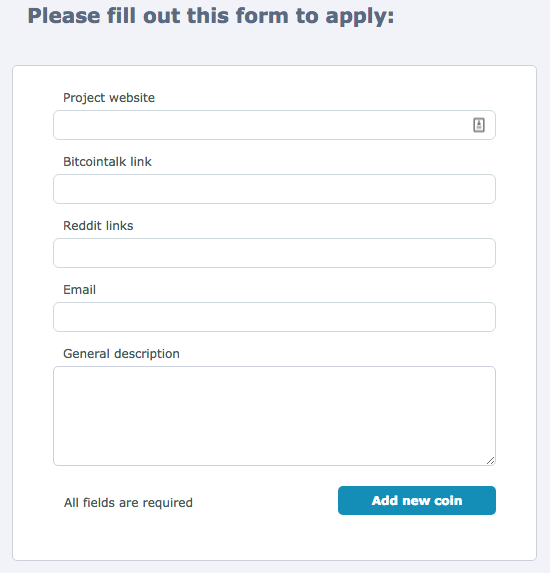Click the word required in the footer note
Screen dimensions: 550x573
[167, 503]
